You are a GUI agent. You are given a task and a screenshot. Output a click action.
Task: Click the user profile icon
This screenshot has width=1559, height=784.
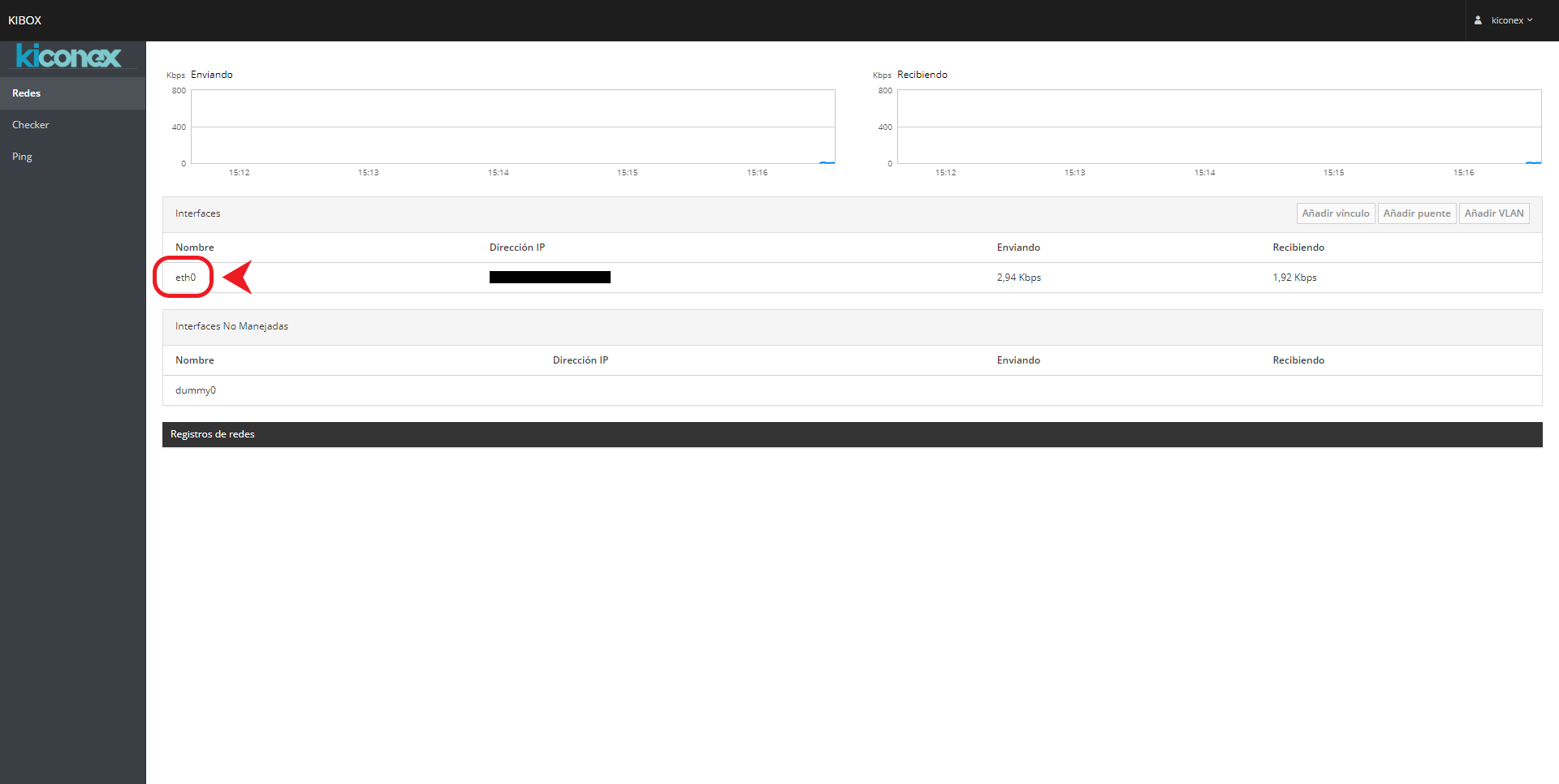point(1478,20)
